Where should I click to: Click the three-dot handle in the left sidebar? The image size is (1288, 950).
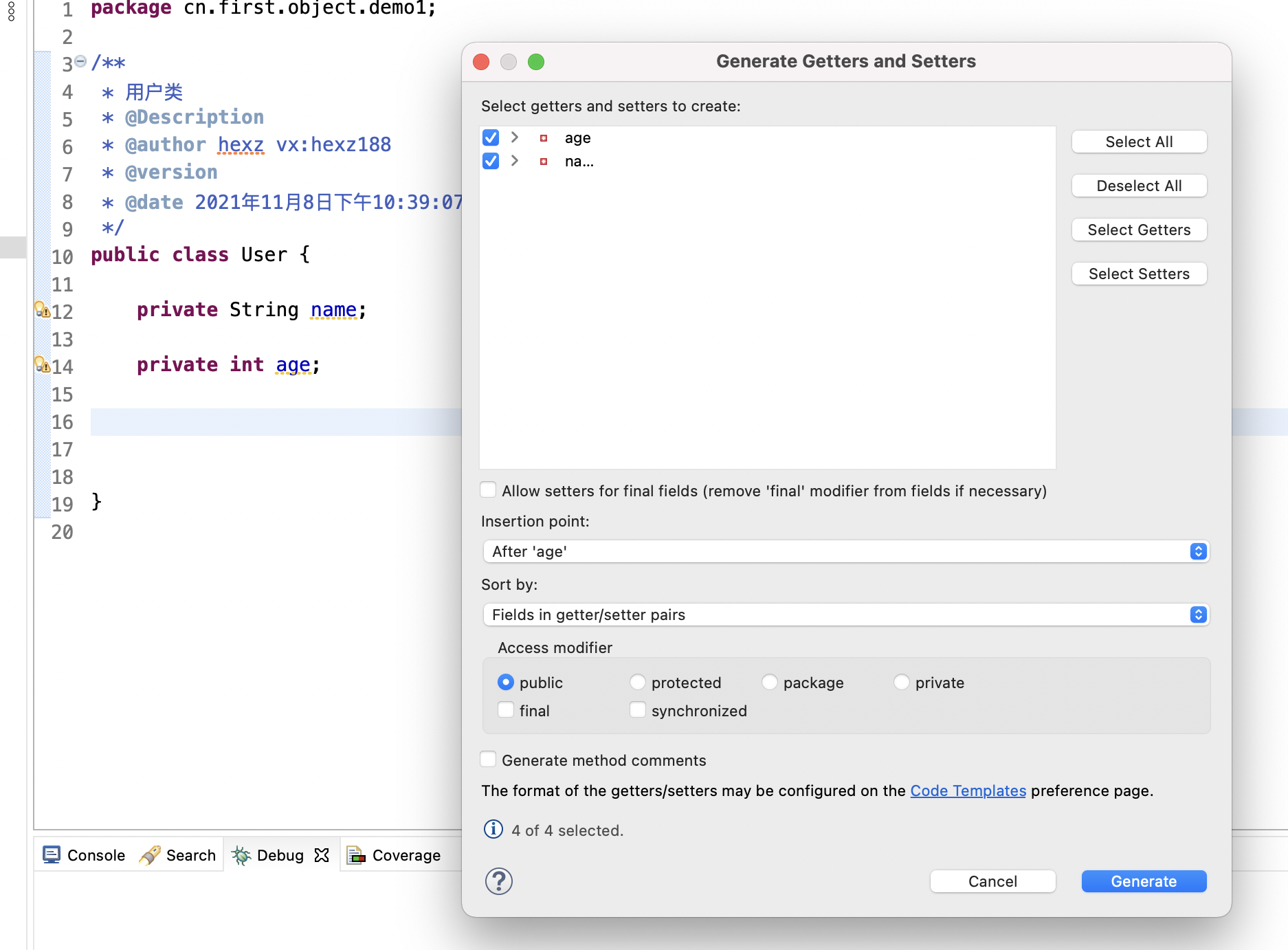point(11,11)
